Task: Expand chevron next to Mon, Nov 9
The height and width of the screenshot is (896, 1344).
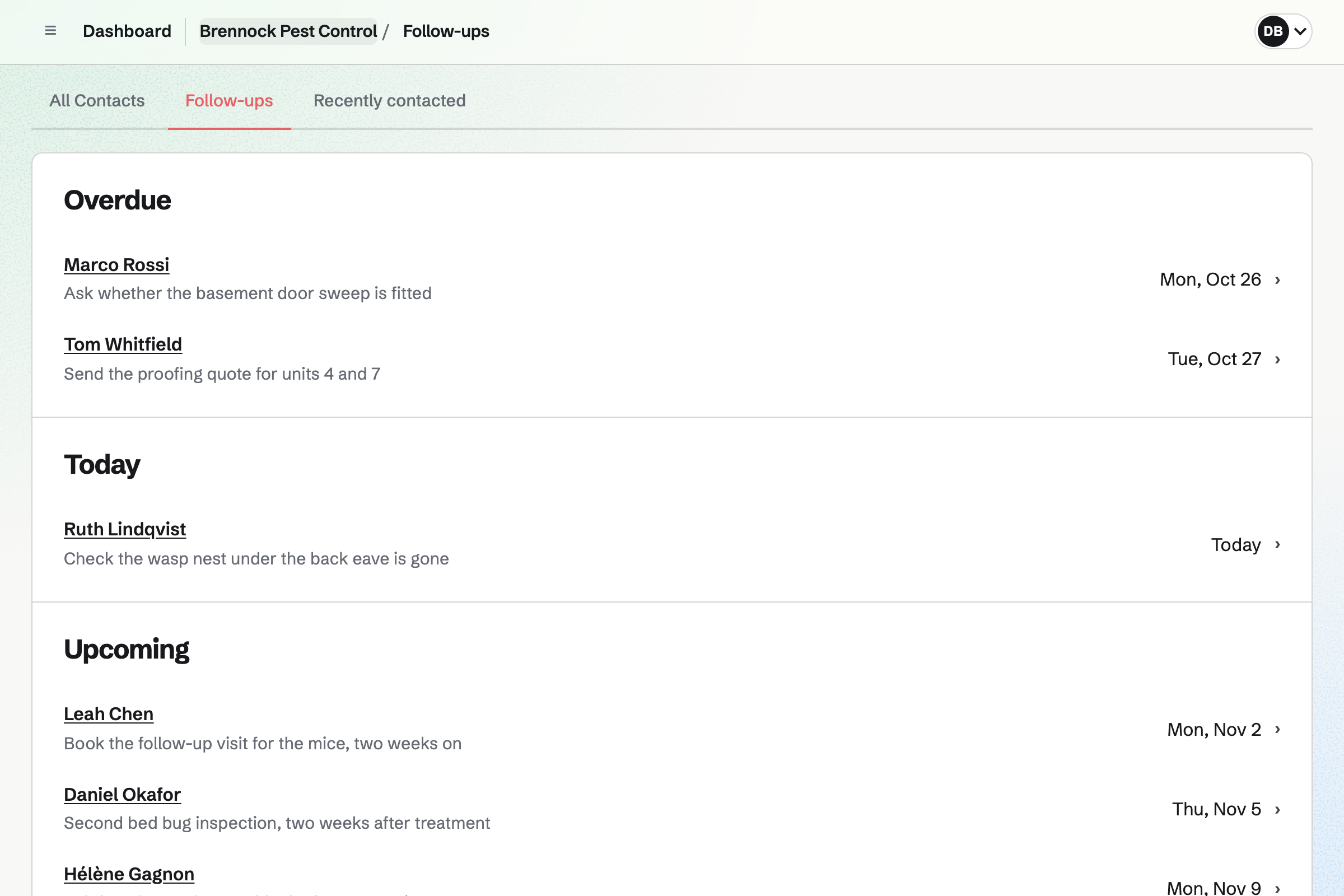Action: 1278,889
